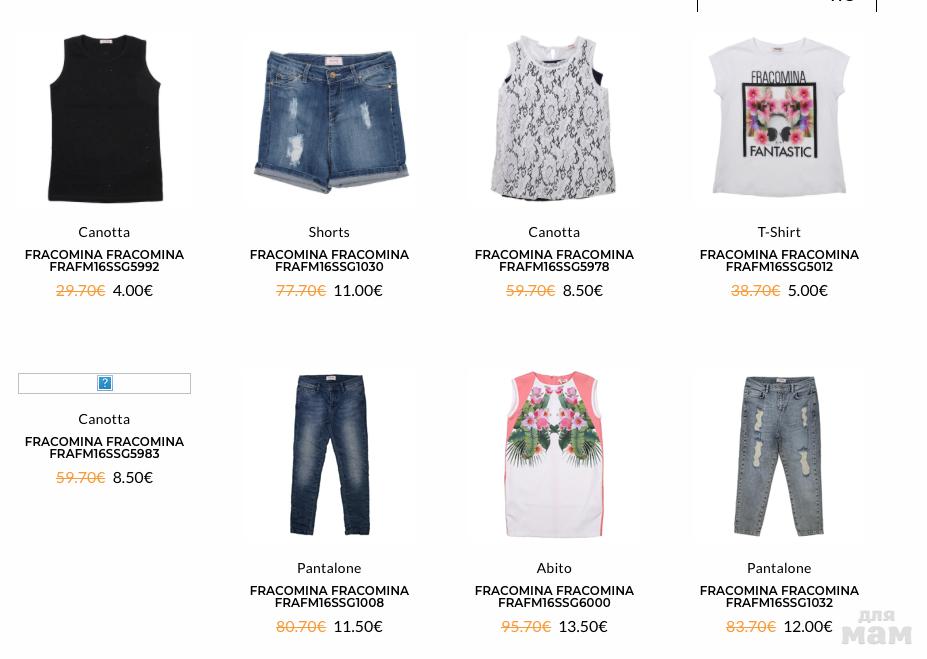View the ripped light-denim Pantalone image
This screenshot has height=659, width=927.
tap(779, 455)
